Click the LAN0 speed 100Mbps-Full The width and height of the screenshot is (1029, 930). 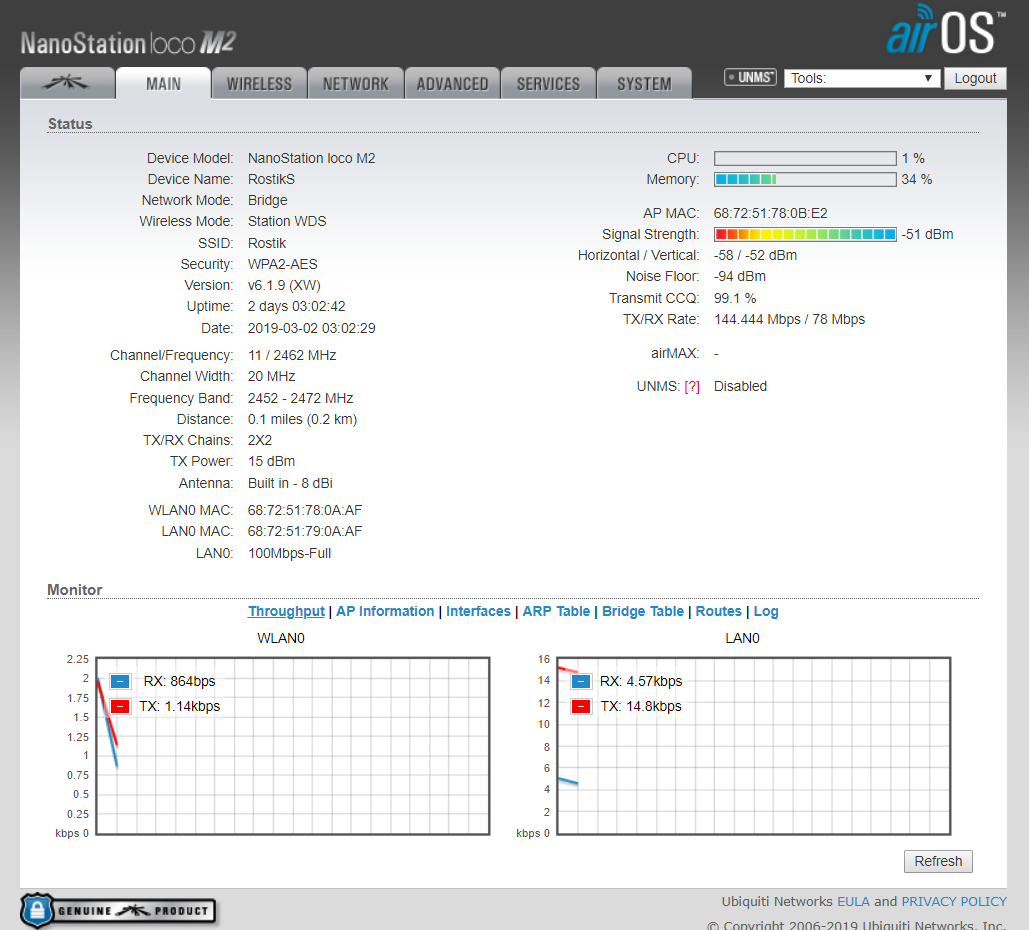pyautogui.click(x=289, y=553)
